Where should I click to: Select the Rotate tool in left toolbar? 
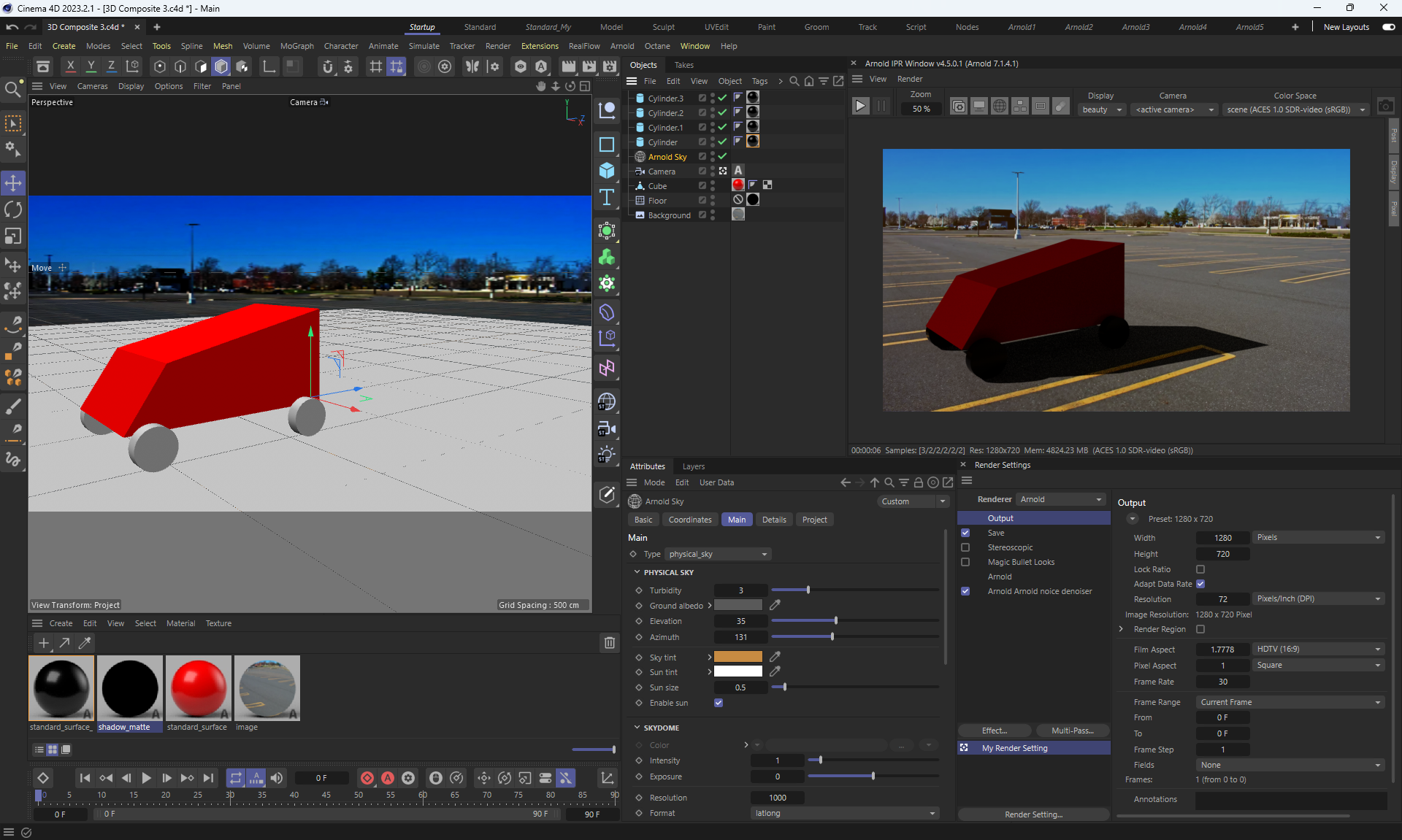13,209
